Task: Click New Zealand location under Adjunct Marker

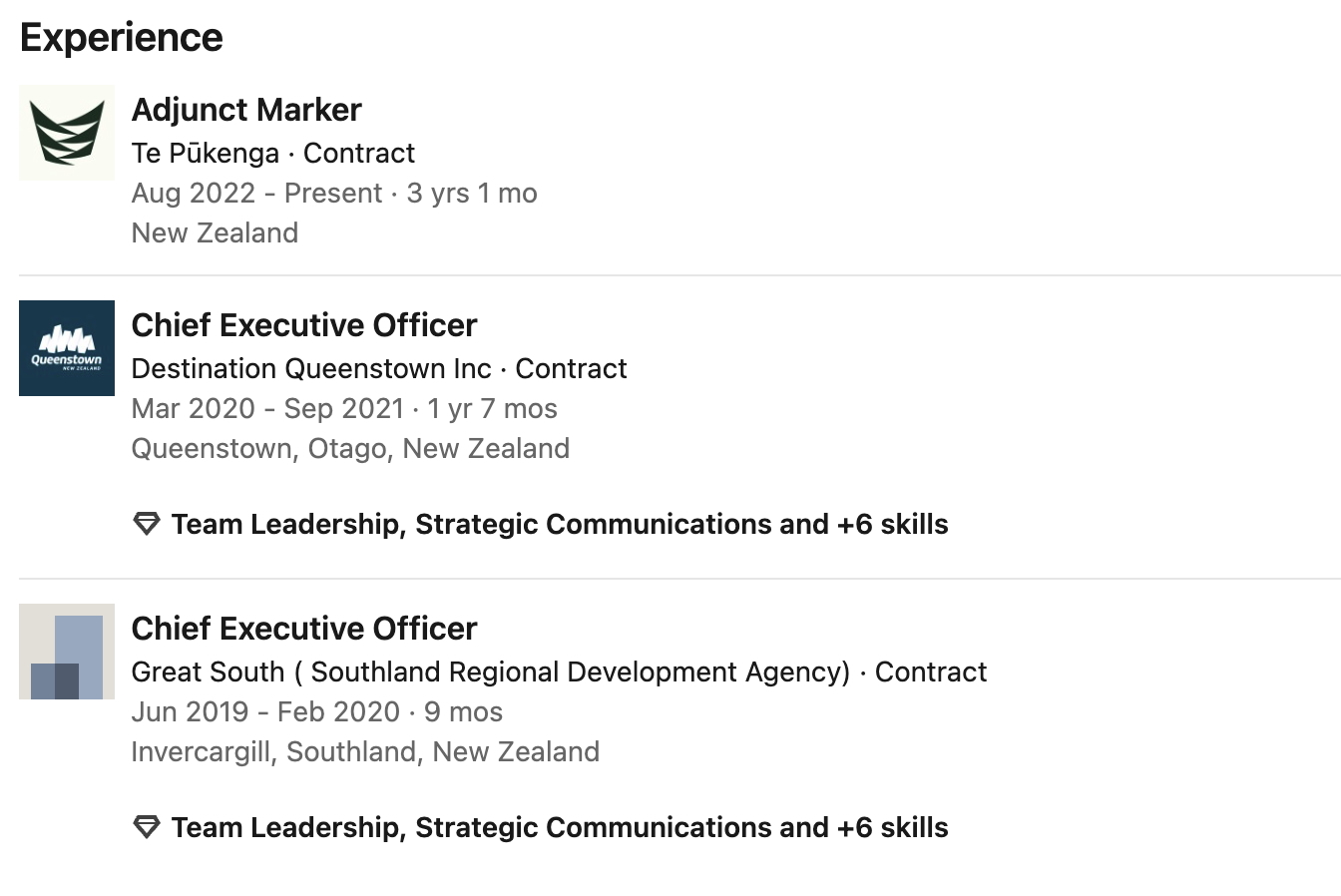Action: pos(215,233)
